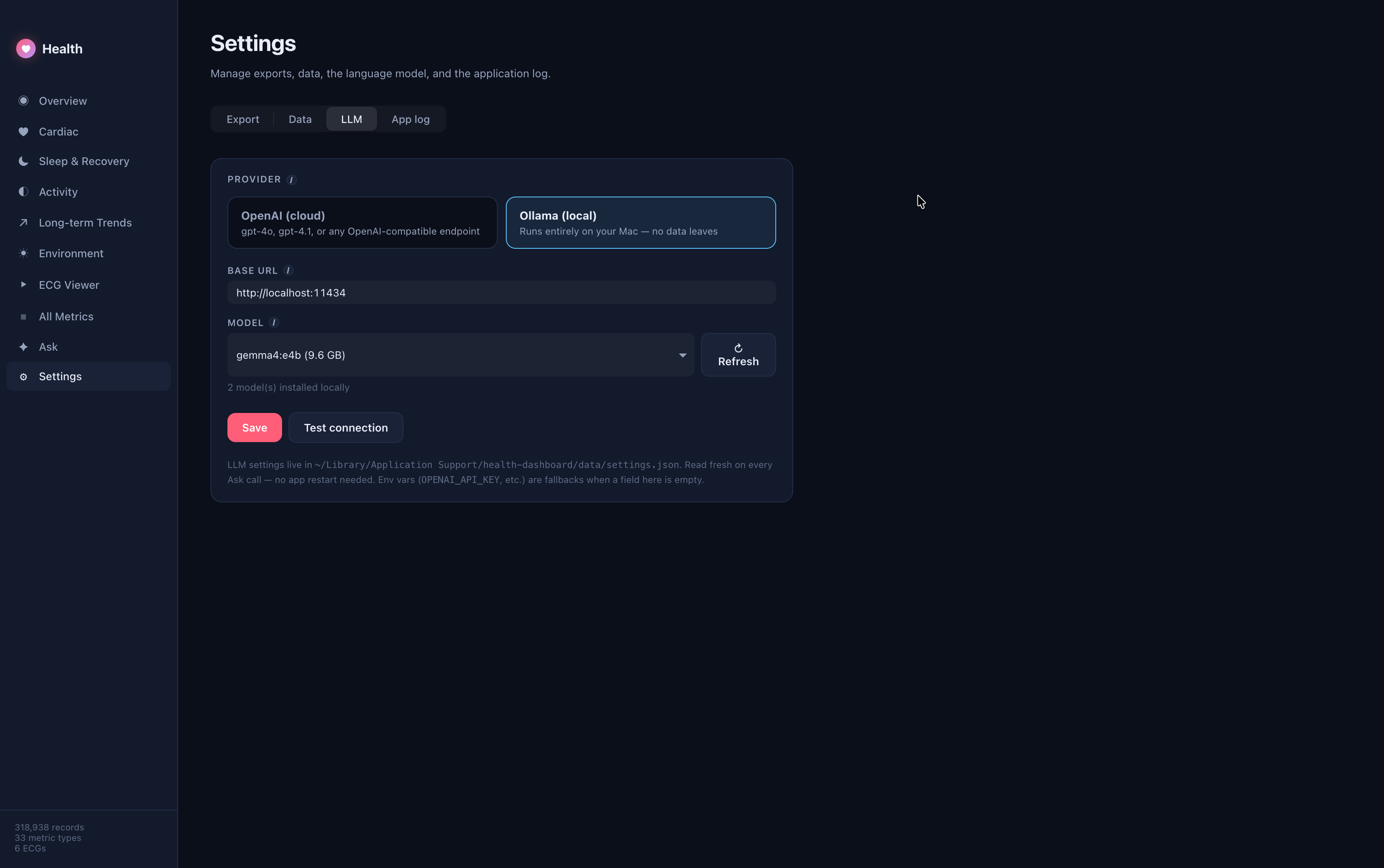Click the info icon next to BASE URL
This screenshot has height=868, width=1384.
[x=288, y=270]
